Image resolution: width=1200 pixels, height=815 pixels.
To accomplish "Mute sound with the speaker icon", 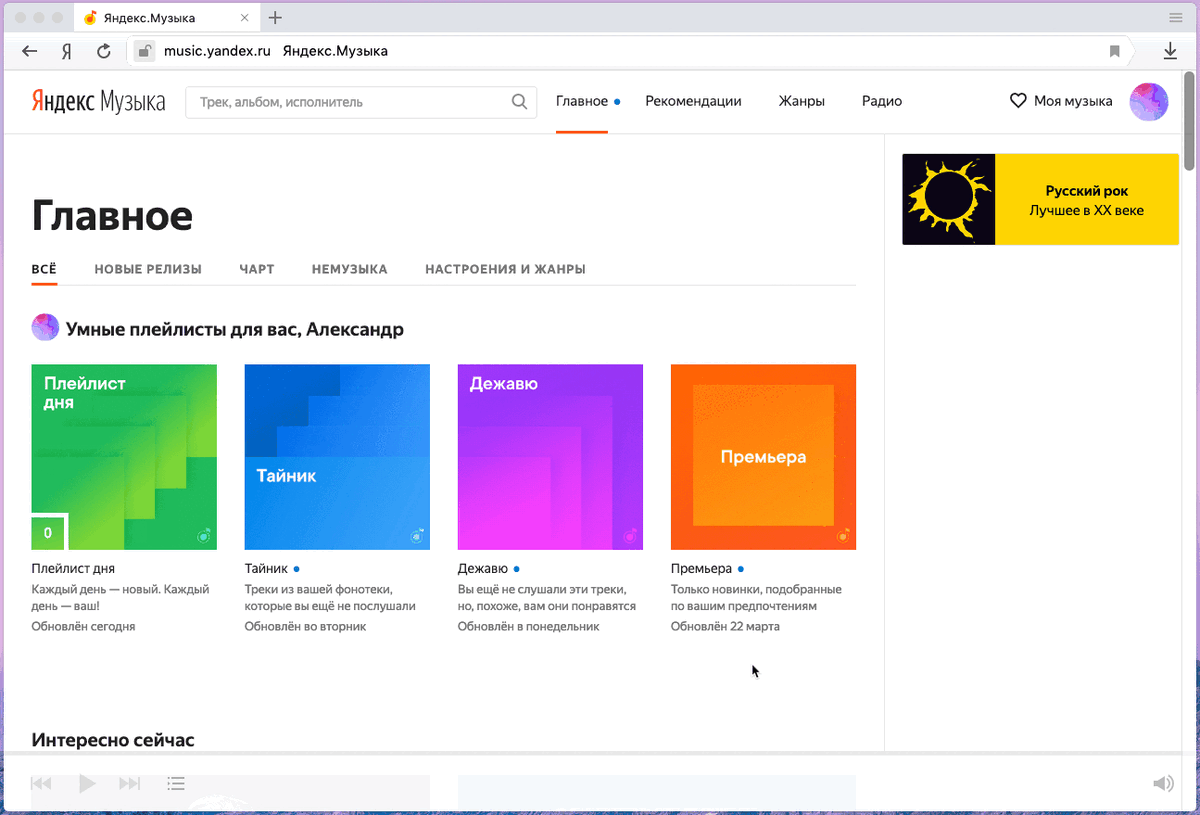I will click(1163, 784).
